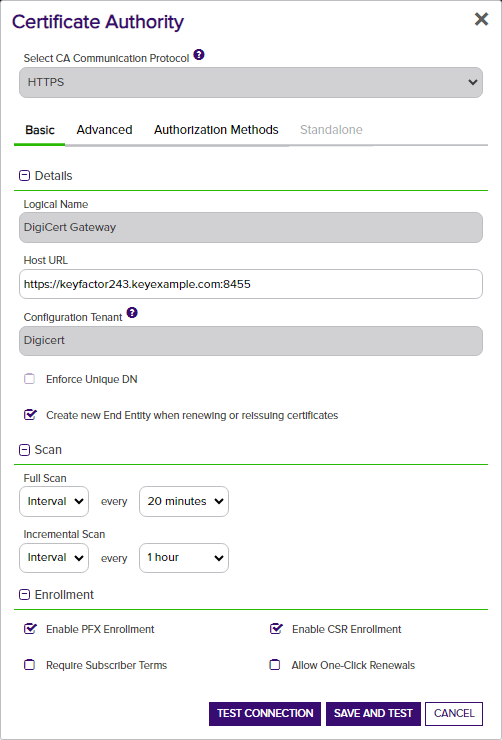Check Allow One-Click Renewals
This screenshot has height=740, width=502.
pyautogui.click(x=275, y=665)
